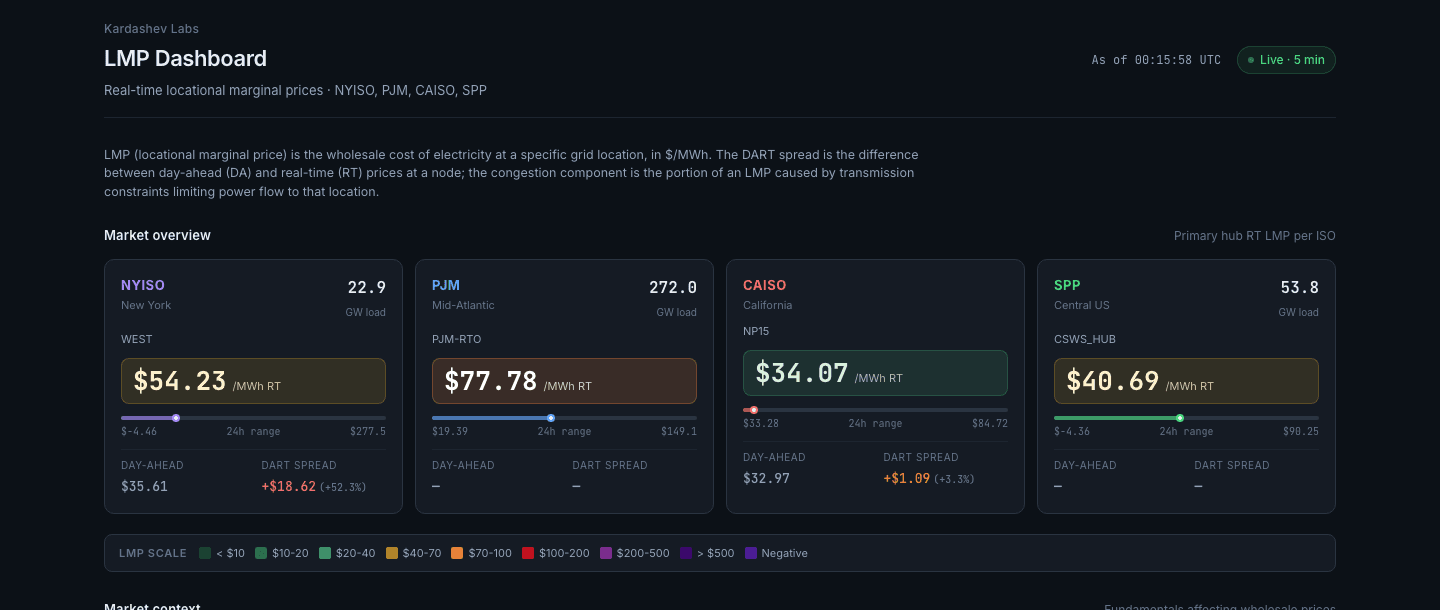
Task: Click the $70-100 legend color swatch
Action: (457, 553)
